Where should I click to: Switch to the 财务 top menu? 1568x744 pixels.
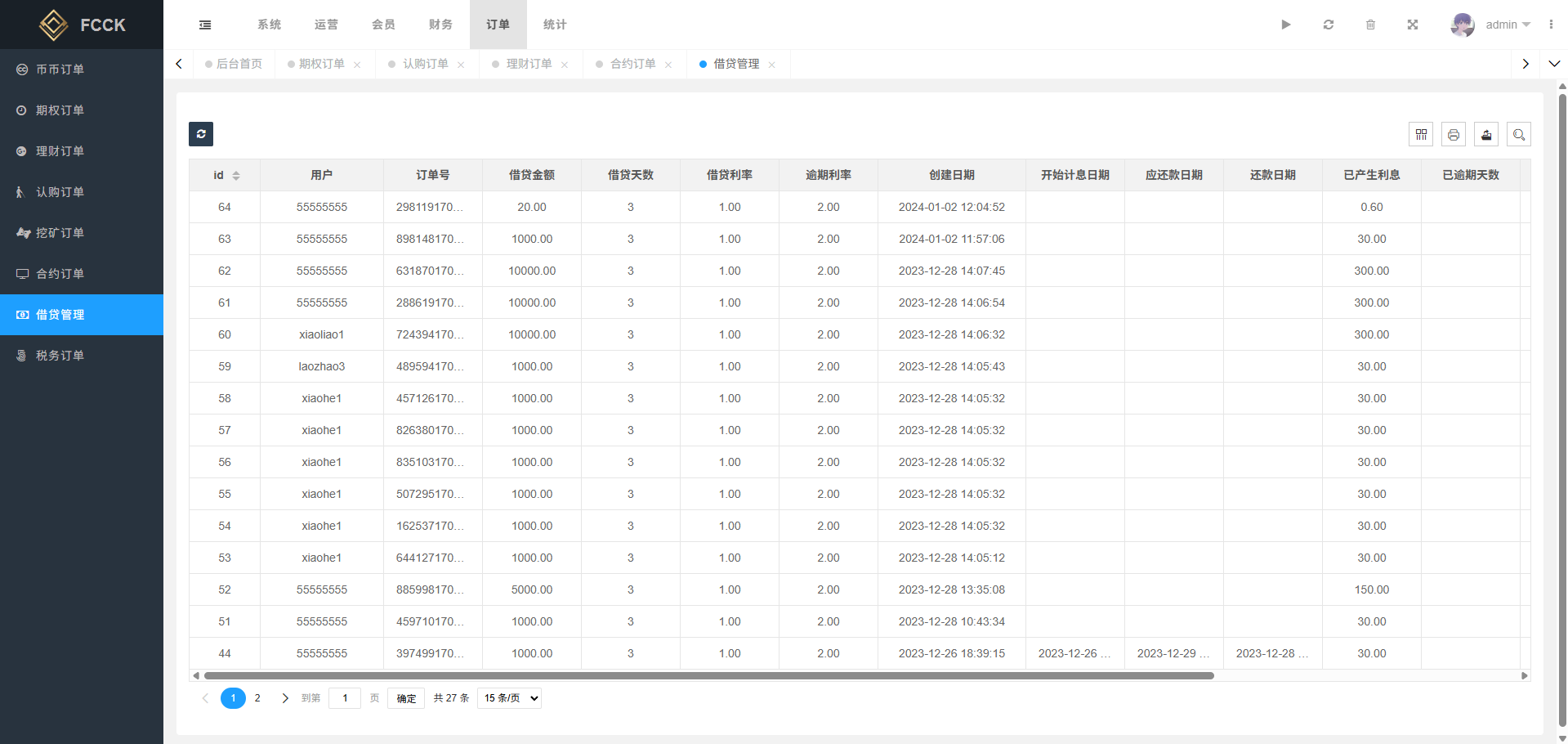440,25
